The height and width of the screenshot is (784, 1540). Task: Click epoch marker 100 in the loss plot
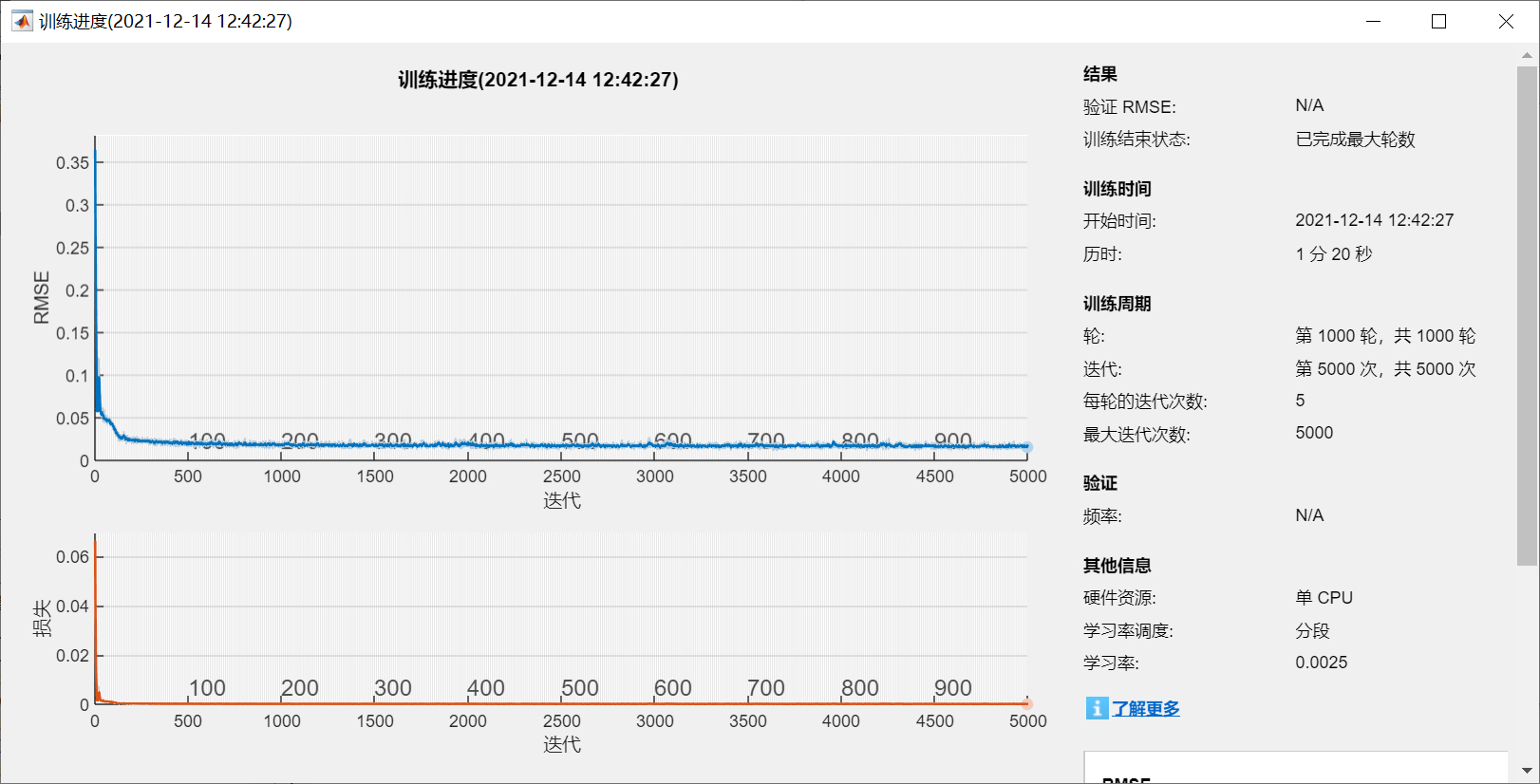click(x=207, y=688)
